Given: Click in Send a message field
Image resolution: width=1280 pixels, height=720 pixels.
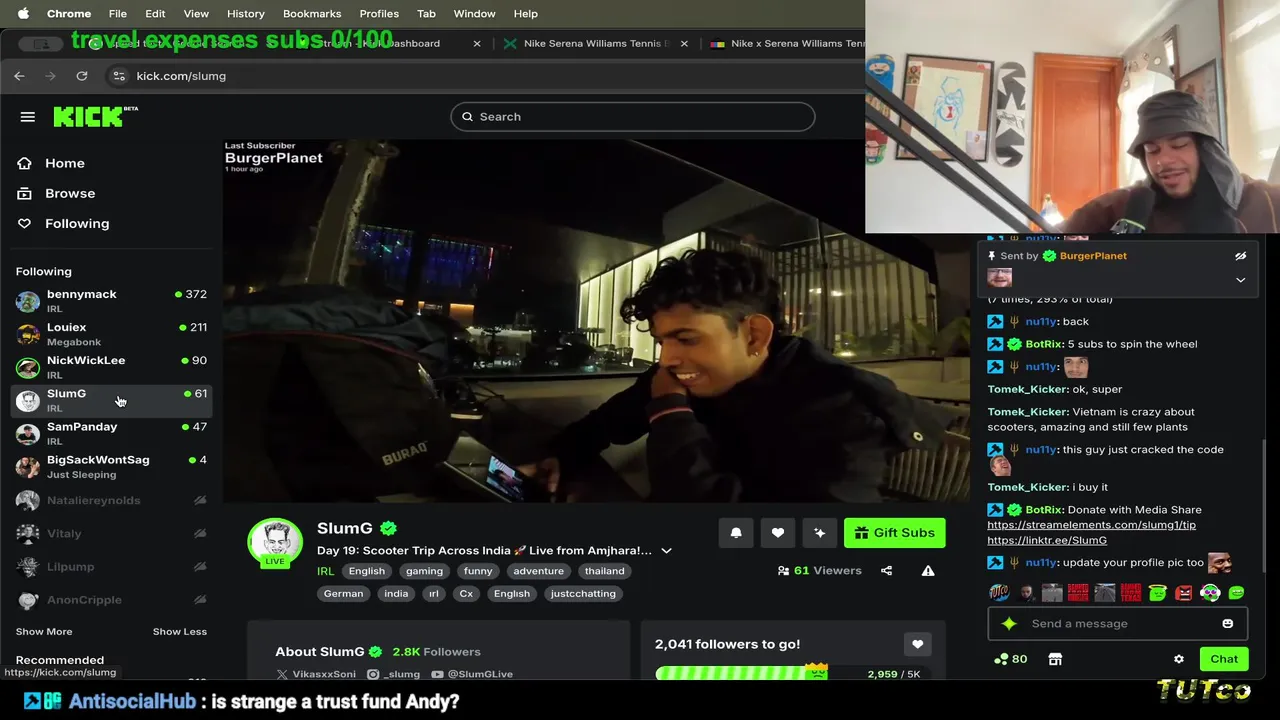Looking at the screenshot, I should point(1120,624).
